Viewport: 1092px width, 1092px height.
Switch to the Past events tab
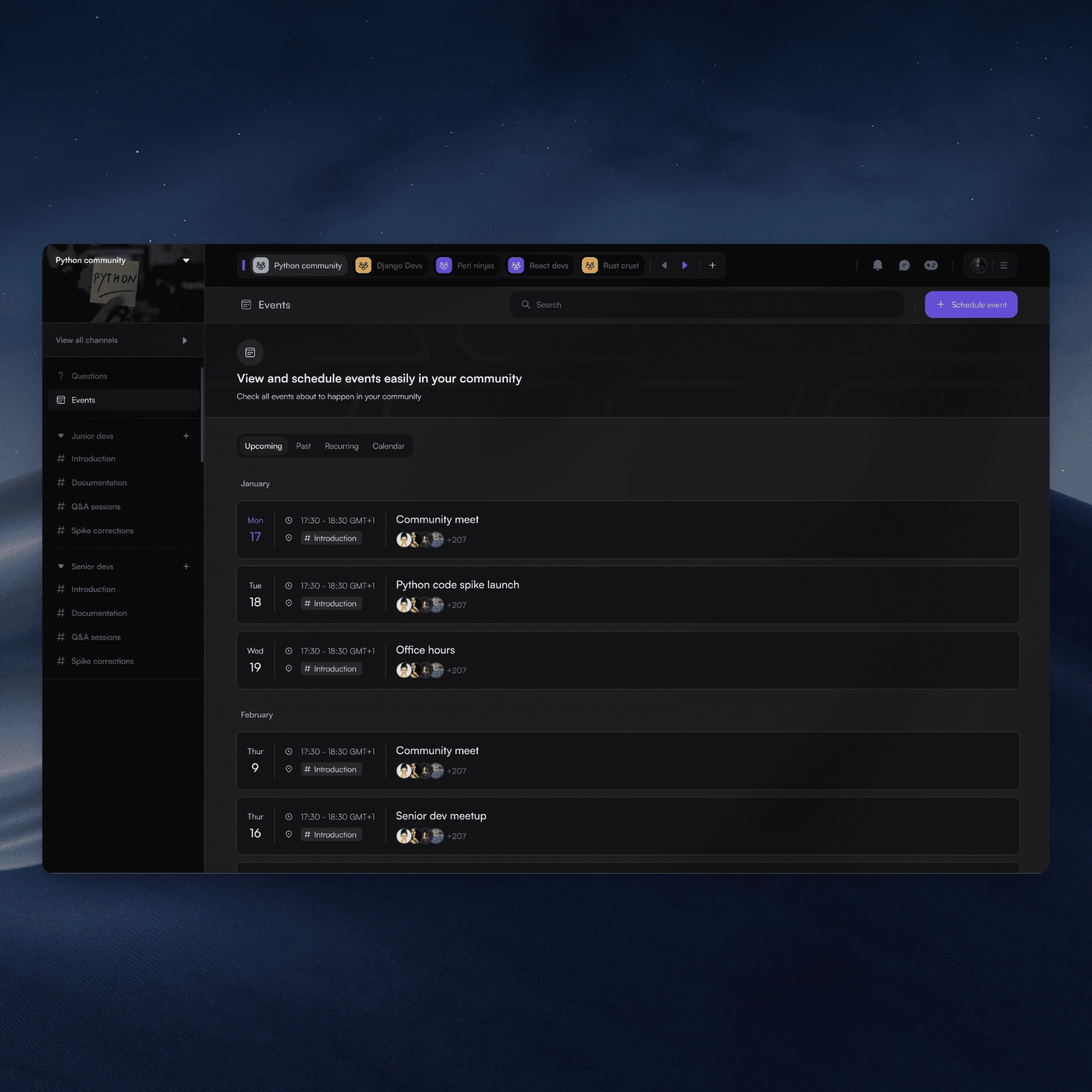[x=303, y=446]
